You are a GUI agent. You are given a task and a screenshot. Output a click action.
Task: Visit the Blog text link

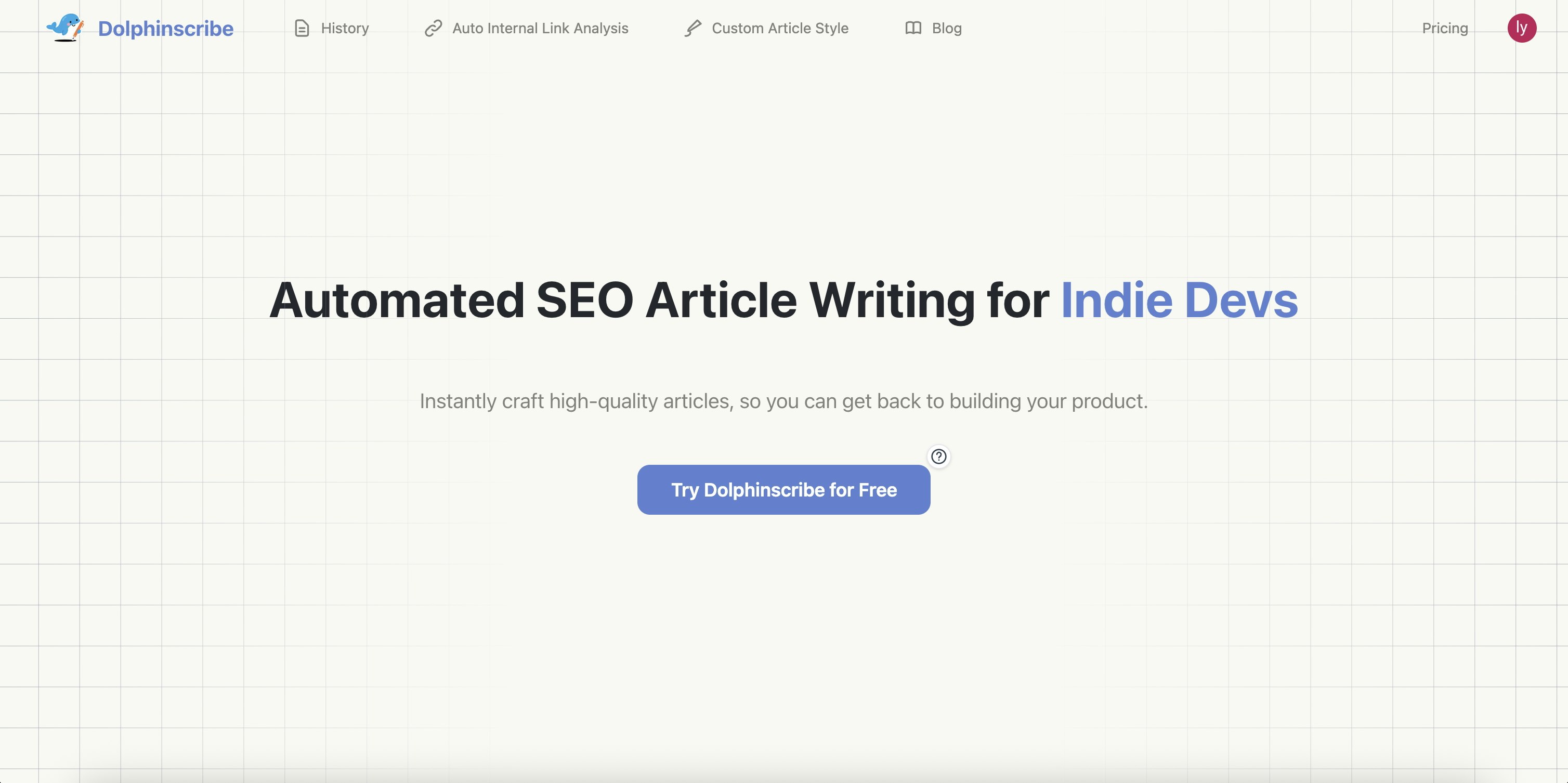(x=947, y=29)
